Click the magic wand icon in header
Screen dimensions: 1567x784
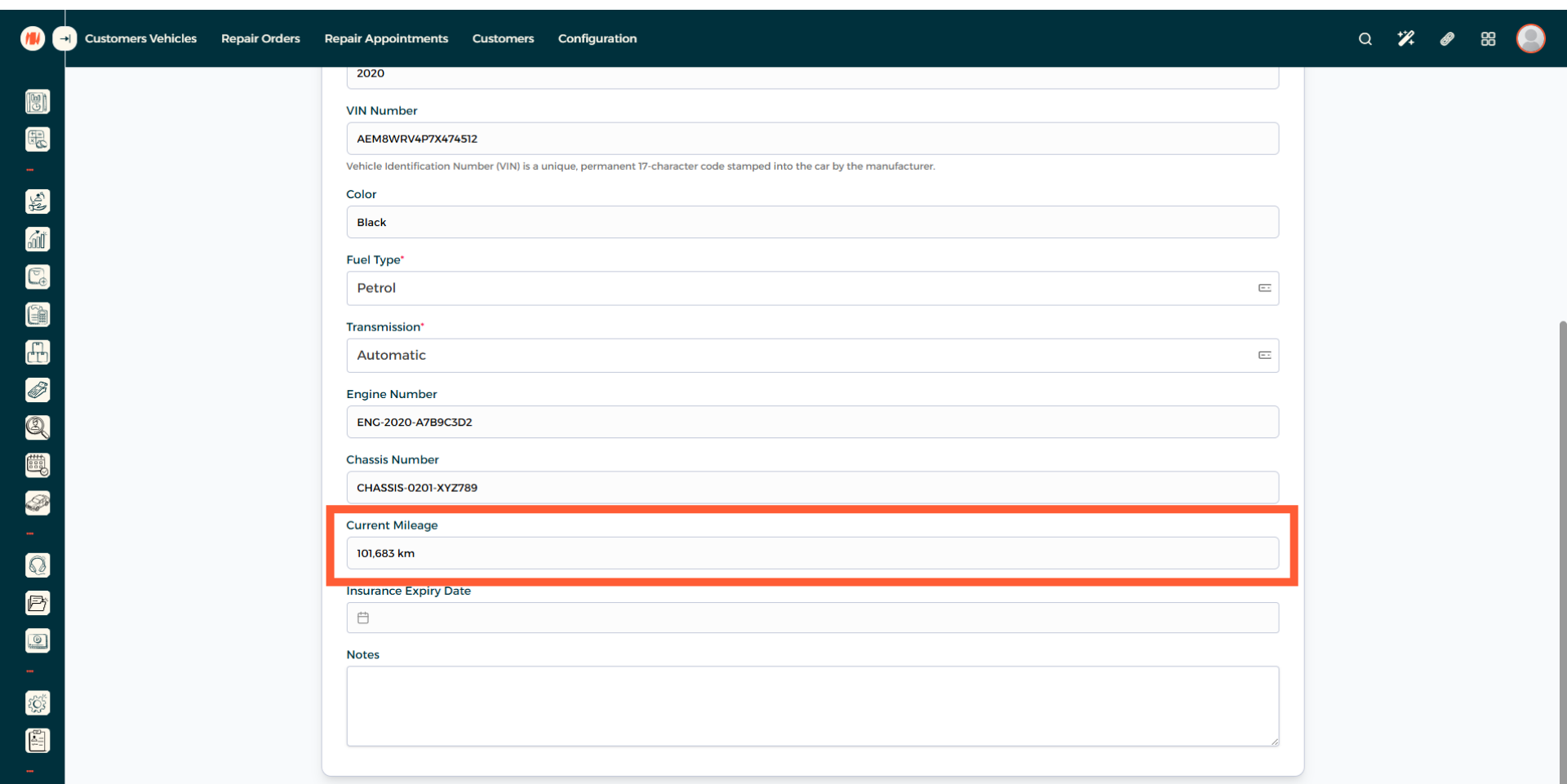(1405, 38)
